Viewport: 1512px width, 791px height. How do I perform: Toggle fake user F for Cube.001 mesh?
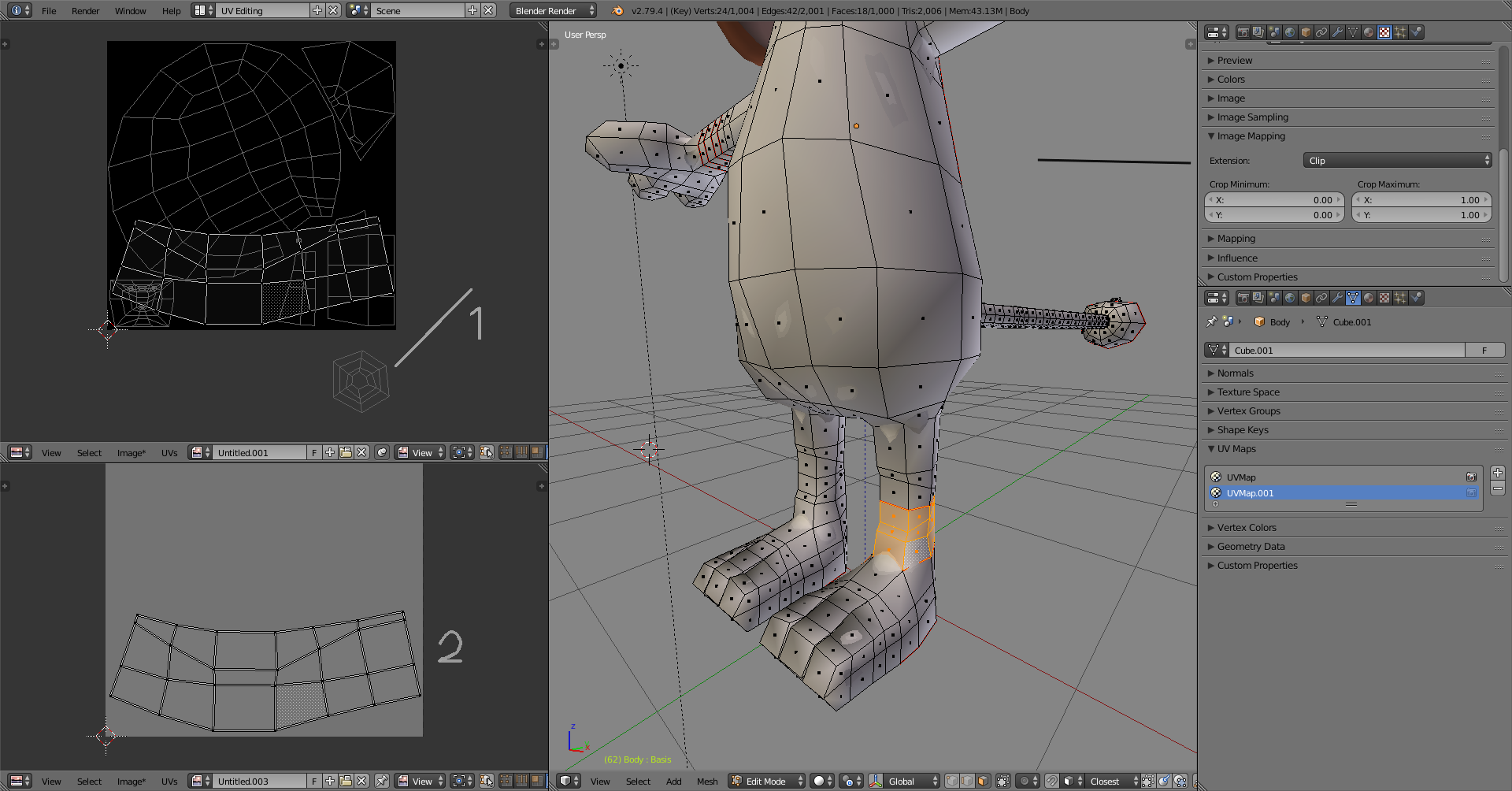1484,350
